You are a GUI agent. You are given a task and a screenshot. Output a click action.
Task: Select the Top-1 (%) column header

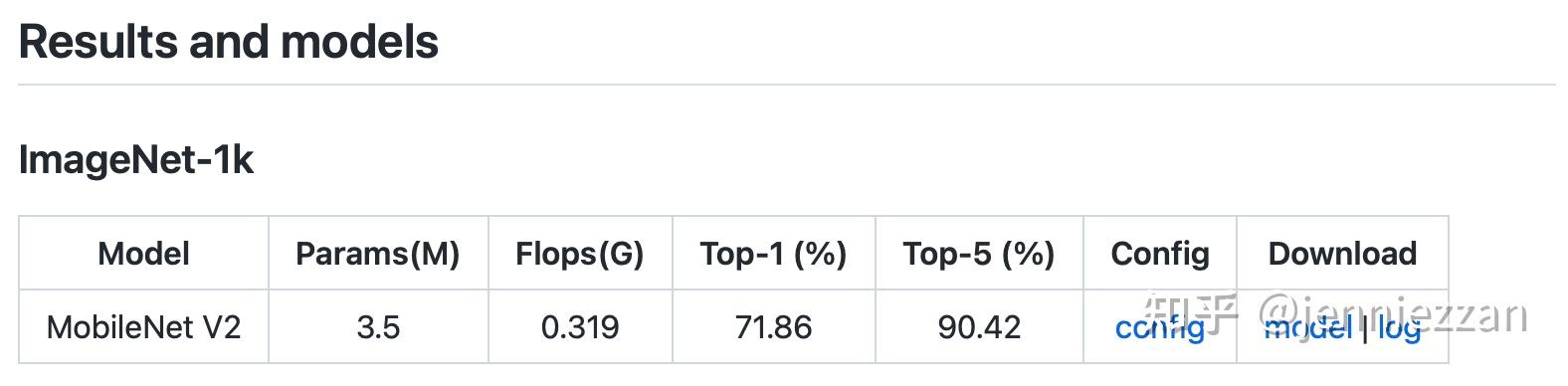(x=773, y=254)
